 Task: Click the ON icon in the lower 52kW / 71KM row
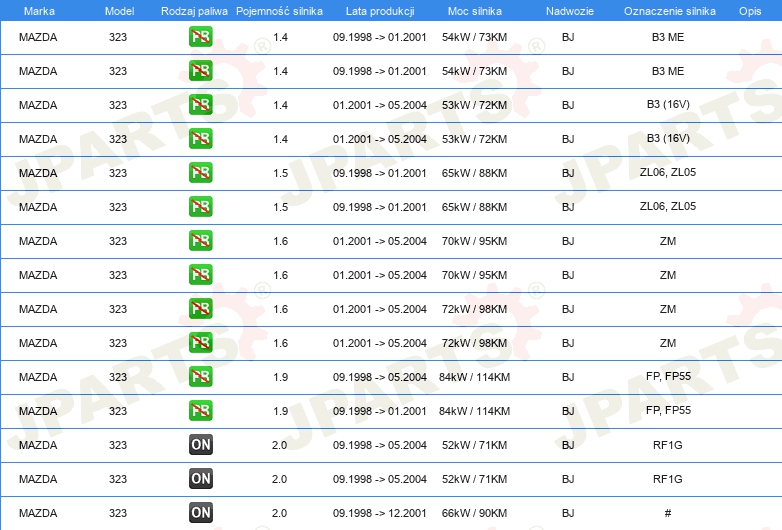(x=201, y=479)
